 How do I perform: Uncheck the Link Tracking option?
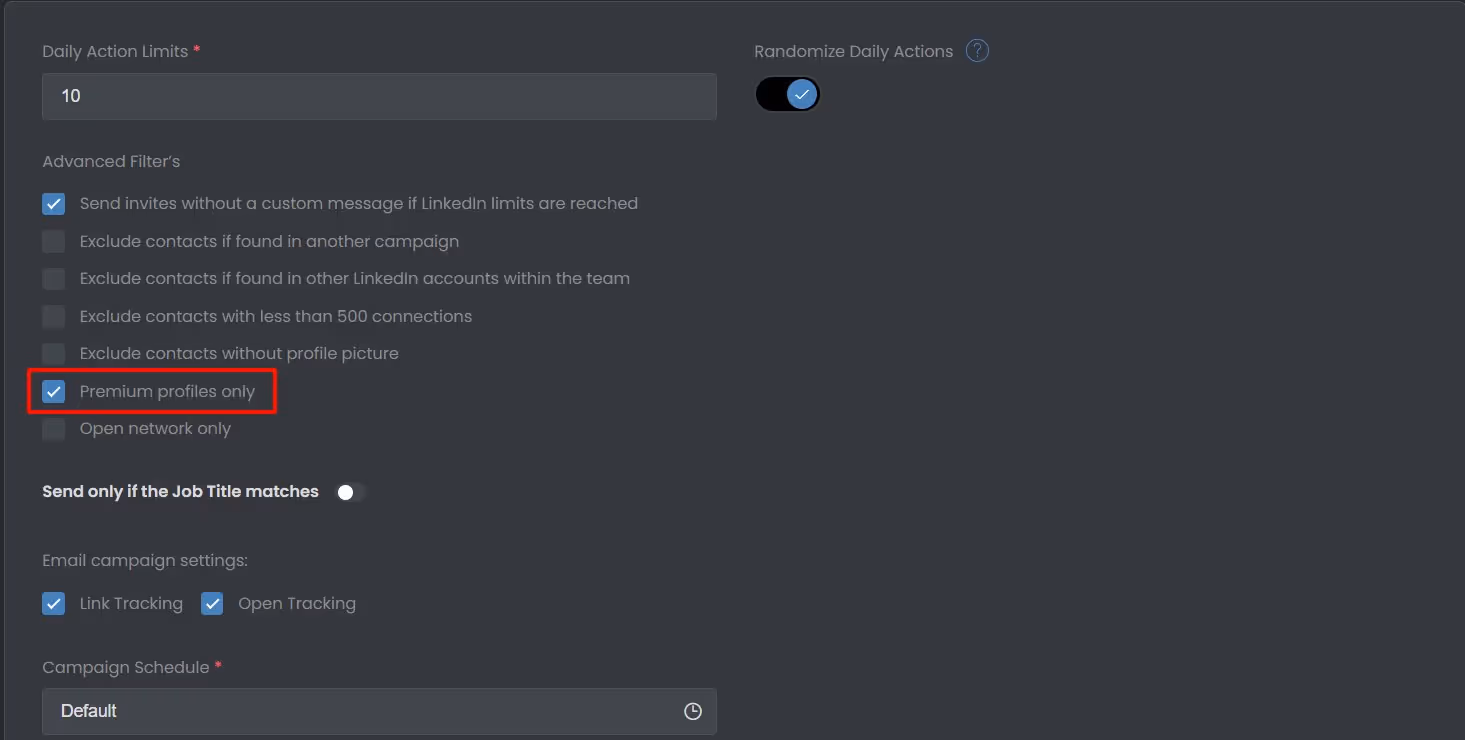[53, 603]
